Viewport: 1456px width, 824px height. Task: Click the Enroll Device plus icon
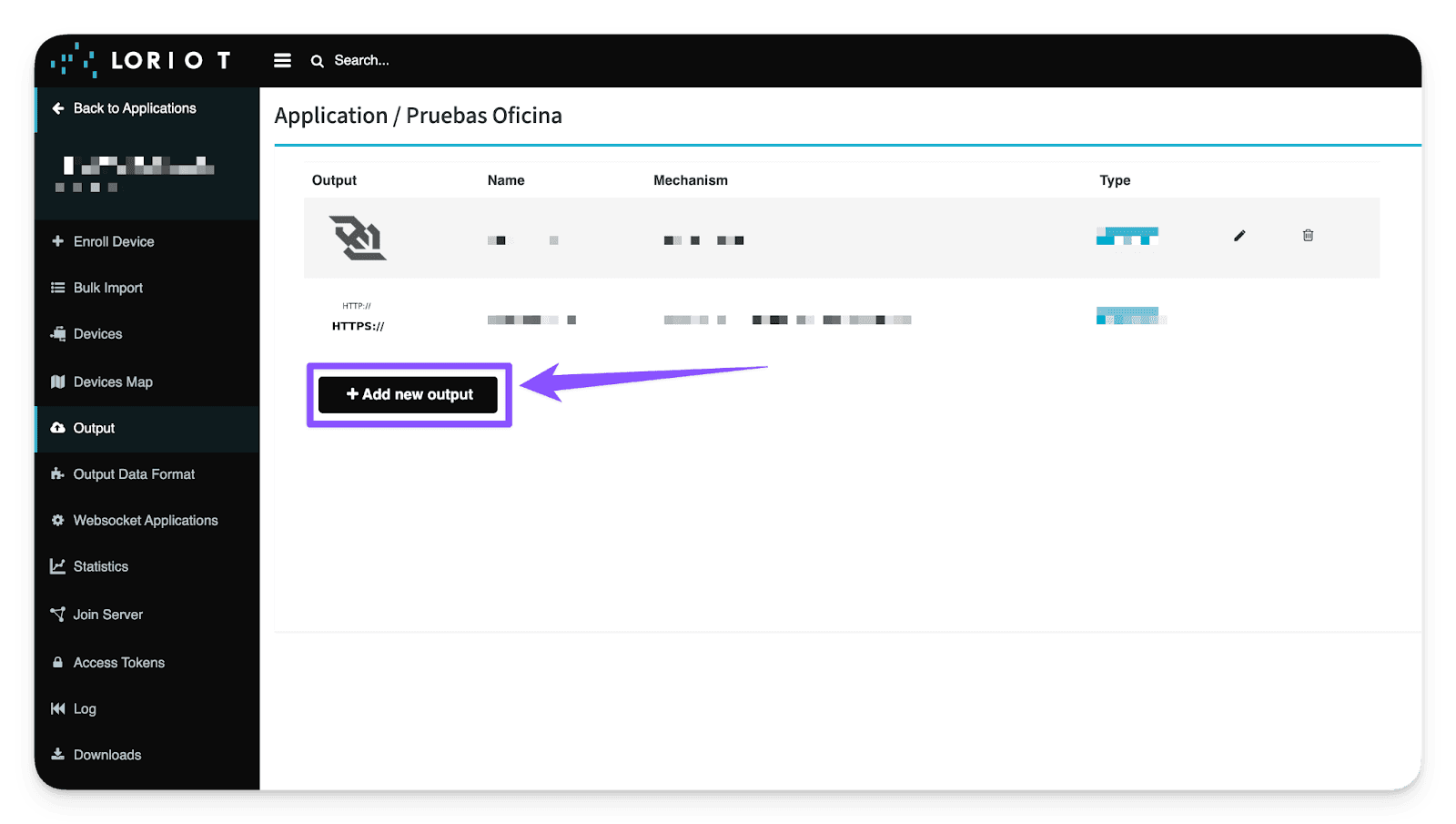click(x=58, y=241)
